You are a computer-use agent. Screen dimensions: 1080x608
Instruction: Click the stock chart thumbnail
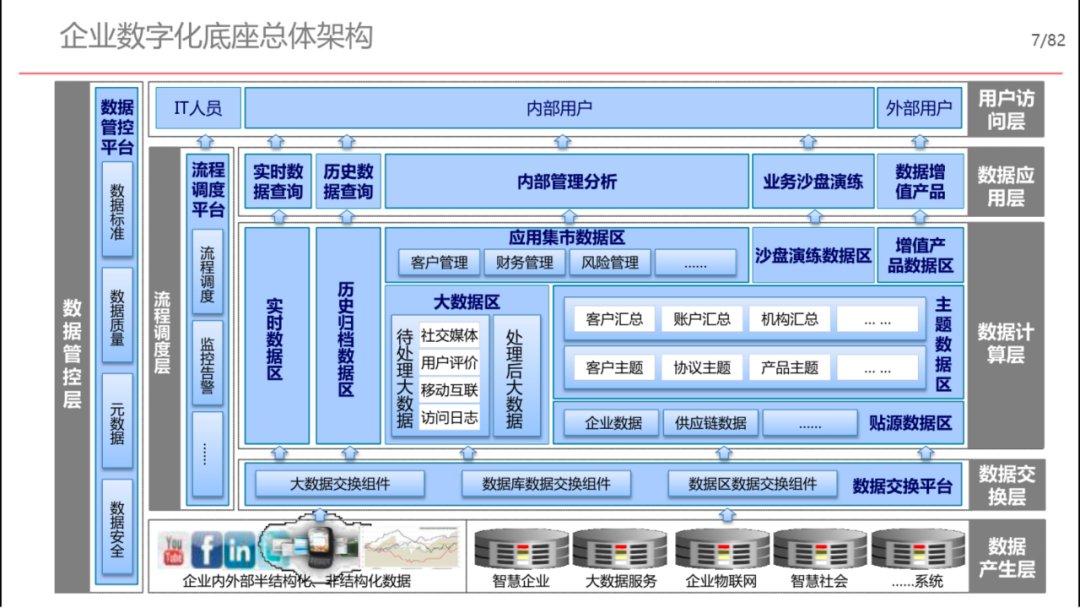tap(411, 548)
